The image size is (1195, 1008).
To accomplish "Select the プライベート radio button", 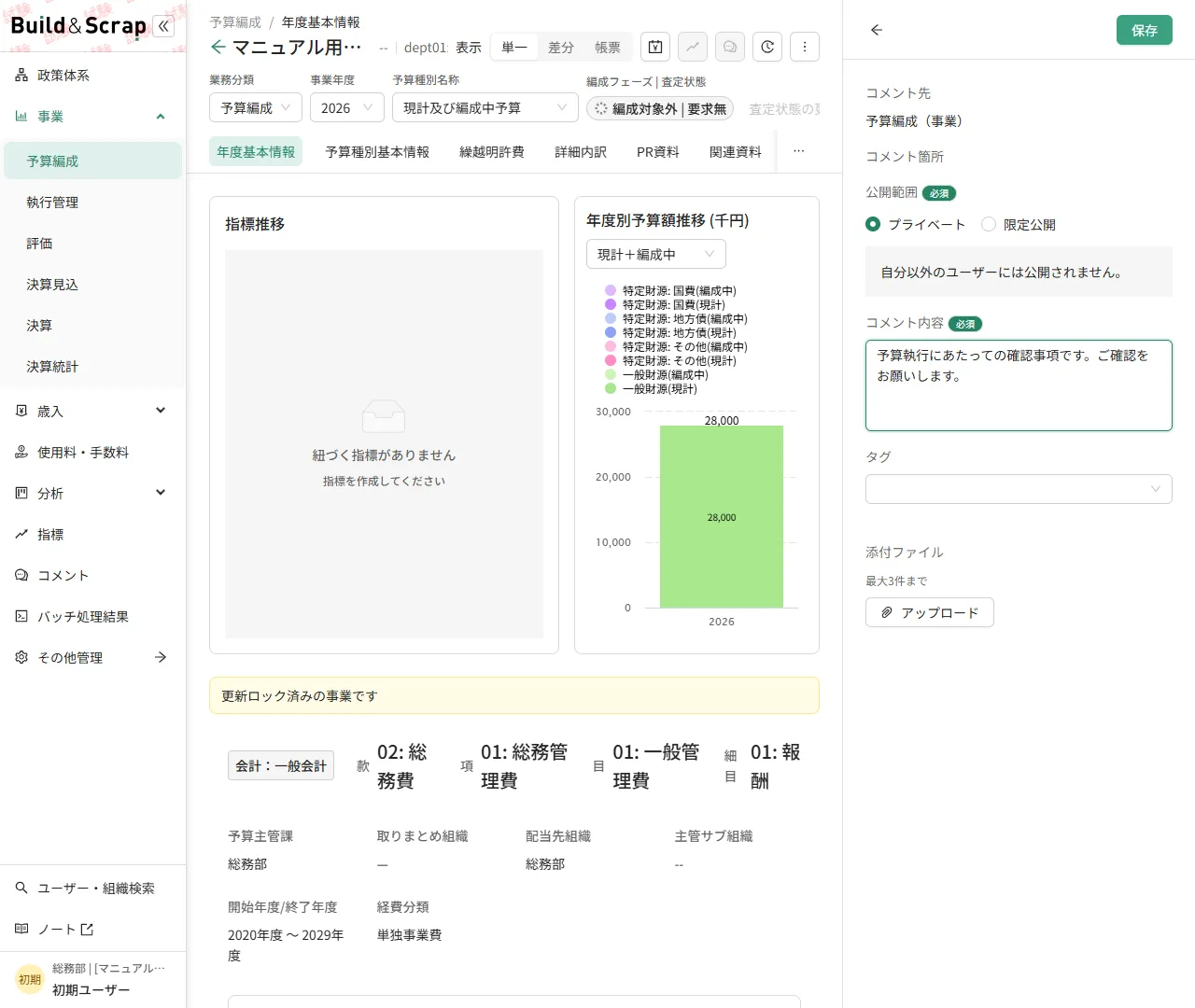I will point(873,224).
